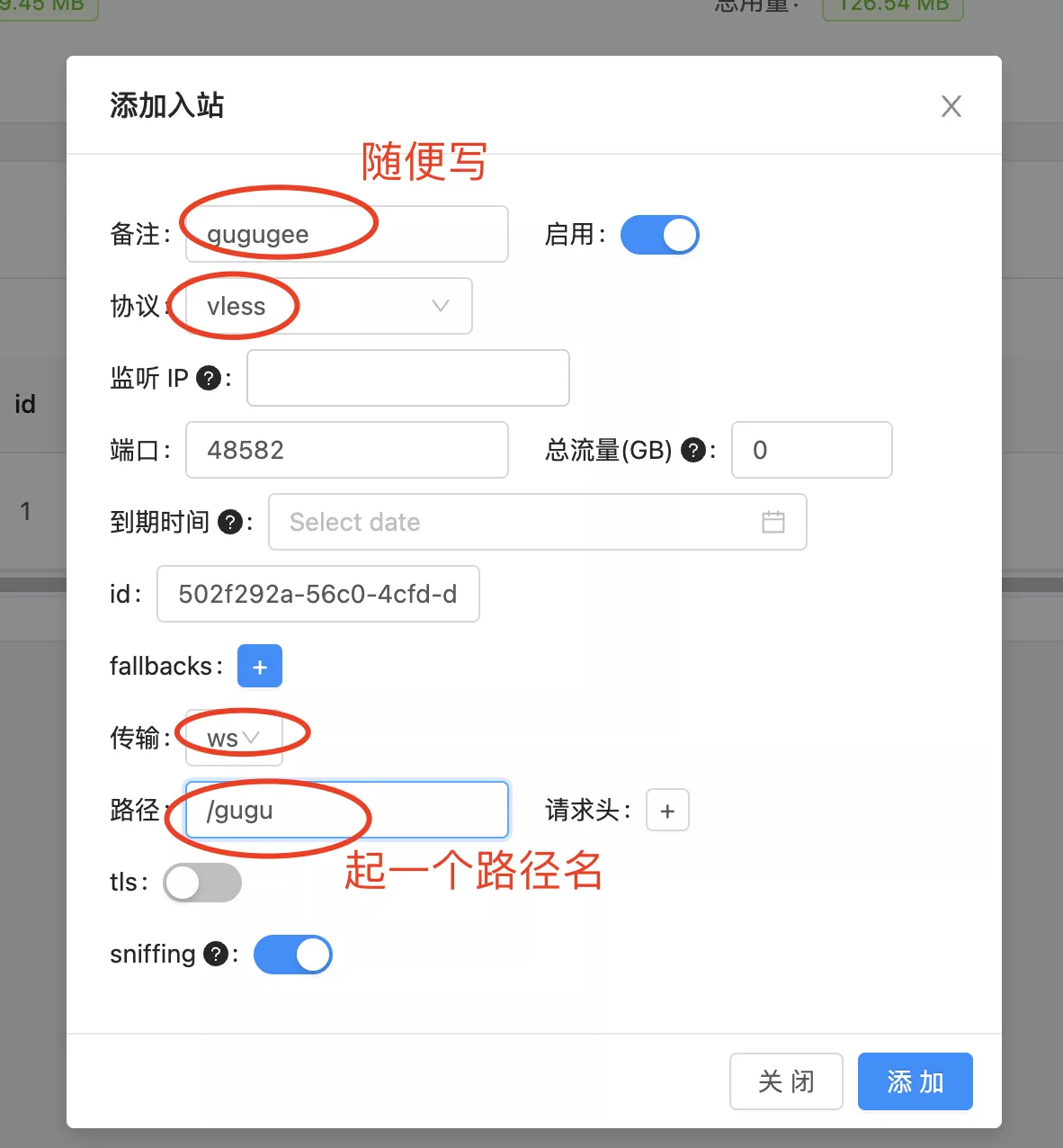Close the 添加入站 dialog with the X
The width and height of the screenshot is (1063, 1148).
coord(951,106)
